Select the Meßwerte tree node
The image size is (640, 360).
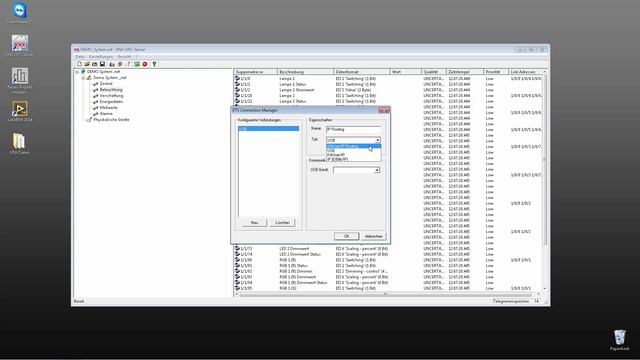pyautogui.click(x=109, y=107)
